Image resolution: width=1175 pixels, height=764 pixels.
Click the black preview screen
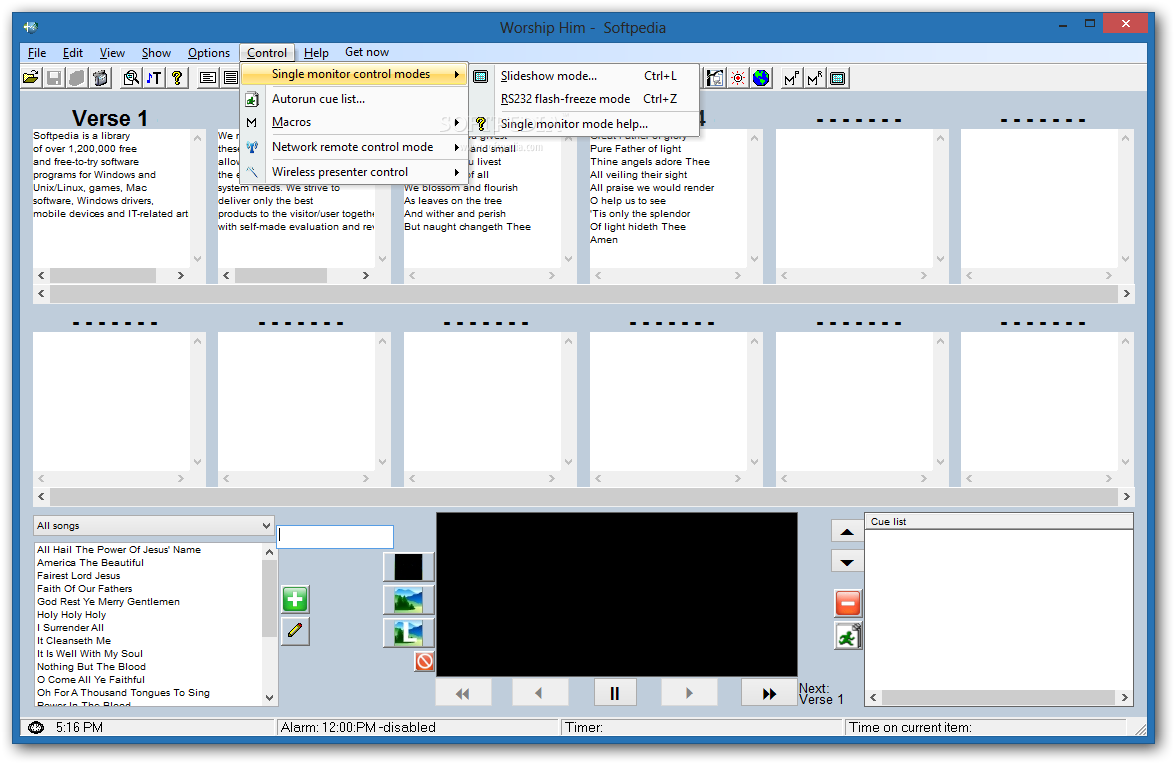click(x=617, y=595)
